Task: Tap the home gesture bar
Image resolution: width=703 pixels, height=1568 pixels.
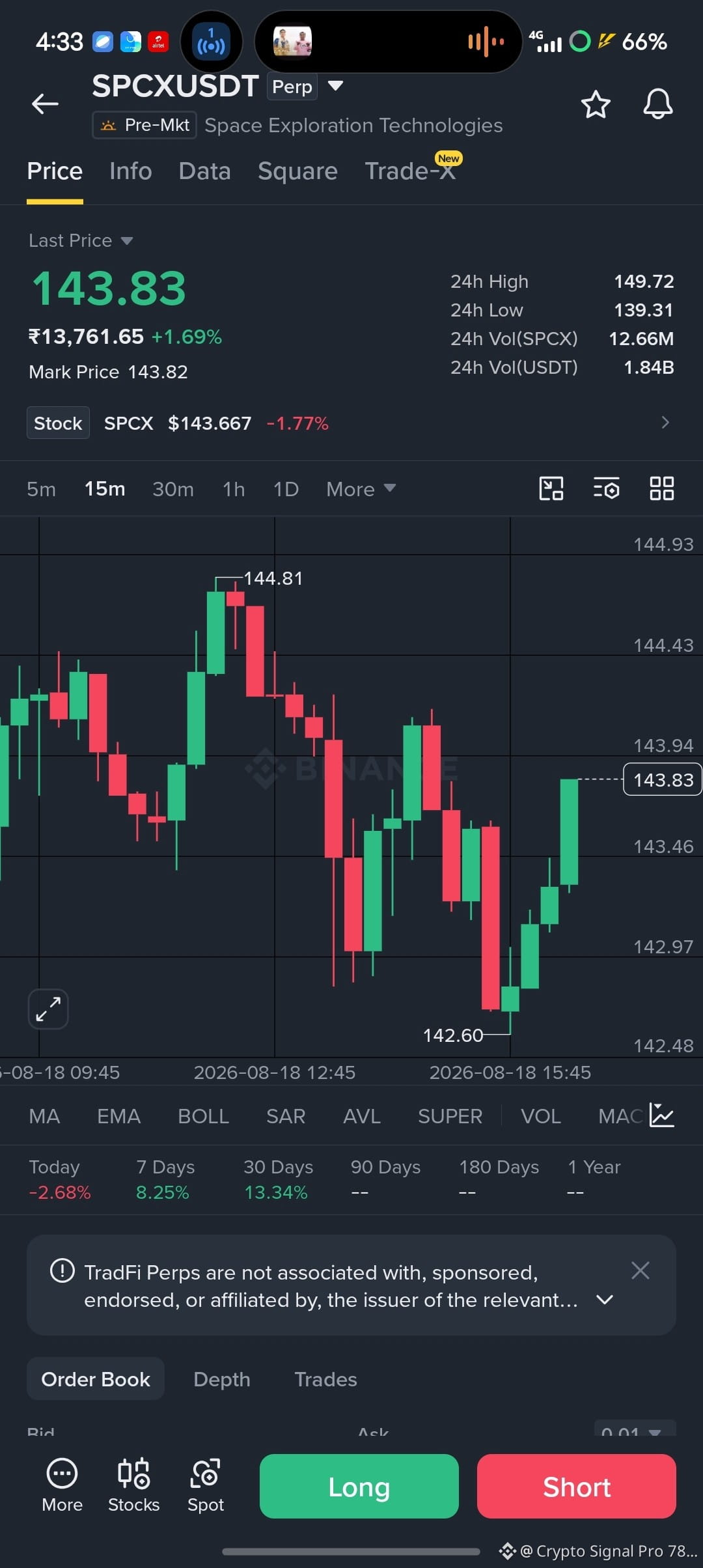Action: pos(351,1552)
